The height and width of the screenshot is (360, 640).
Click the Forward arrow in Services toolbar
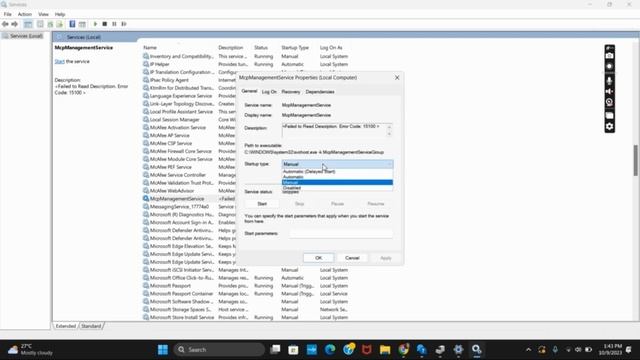(x=14, y=24)
